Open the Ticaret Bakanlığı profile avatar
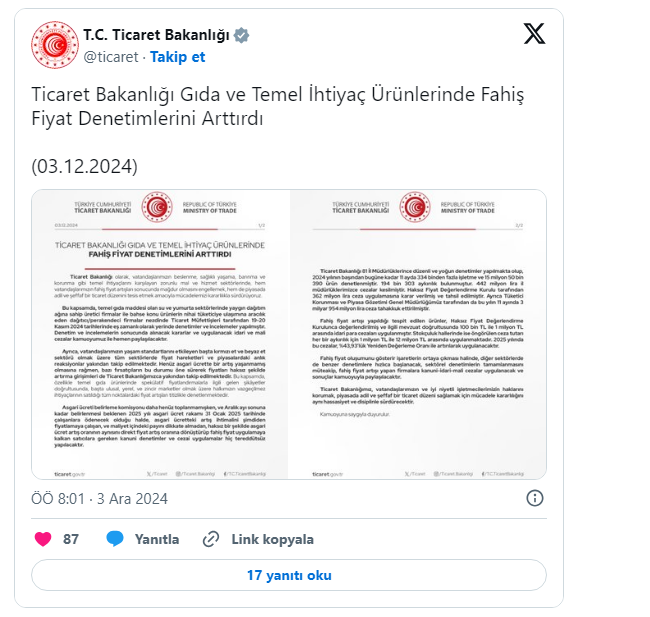This screenshot has height=617, width=650. 55,45
